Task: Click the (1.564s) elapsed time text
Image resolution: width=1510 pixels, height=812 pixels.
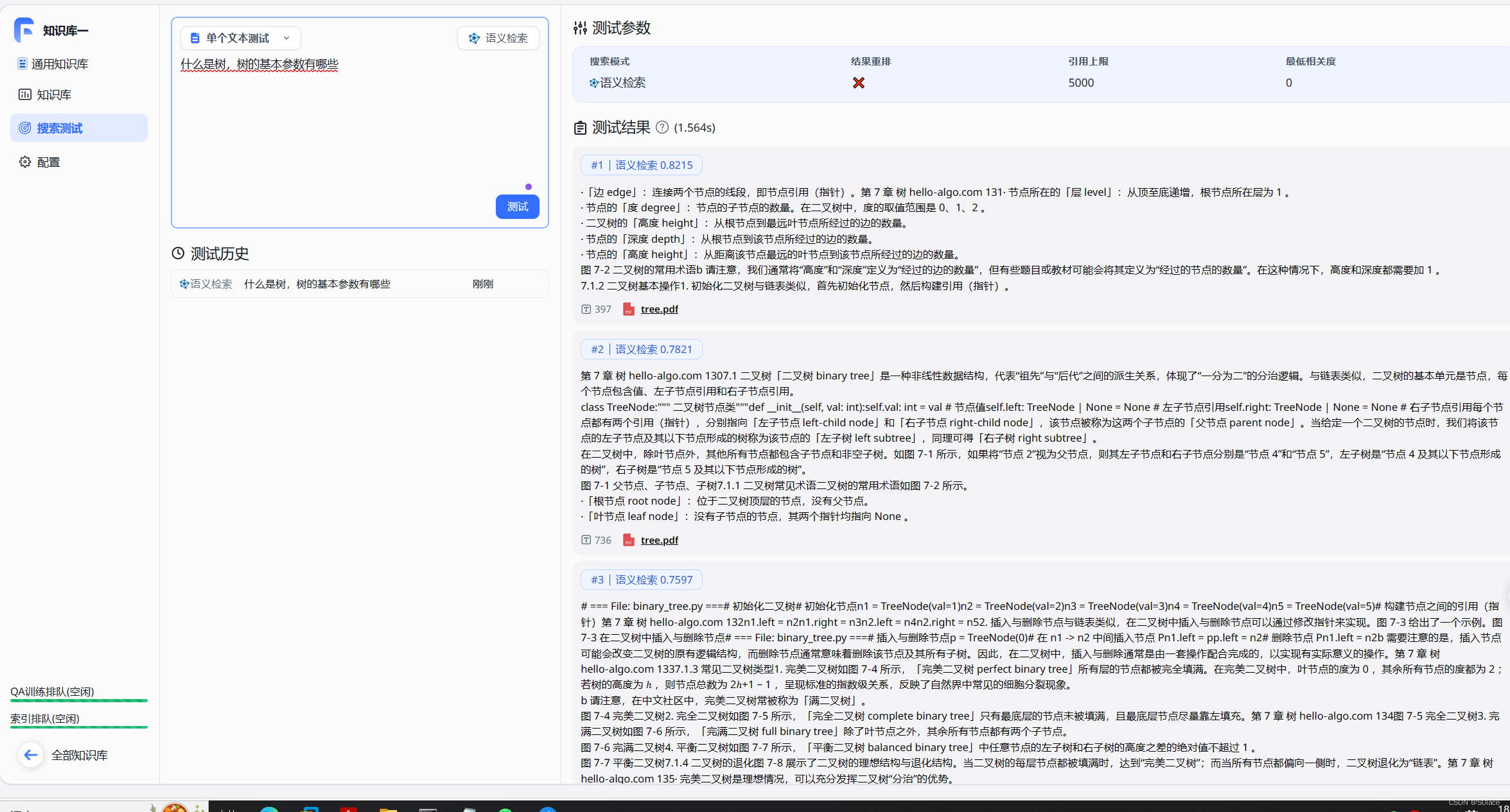Action: coord(694,127)
